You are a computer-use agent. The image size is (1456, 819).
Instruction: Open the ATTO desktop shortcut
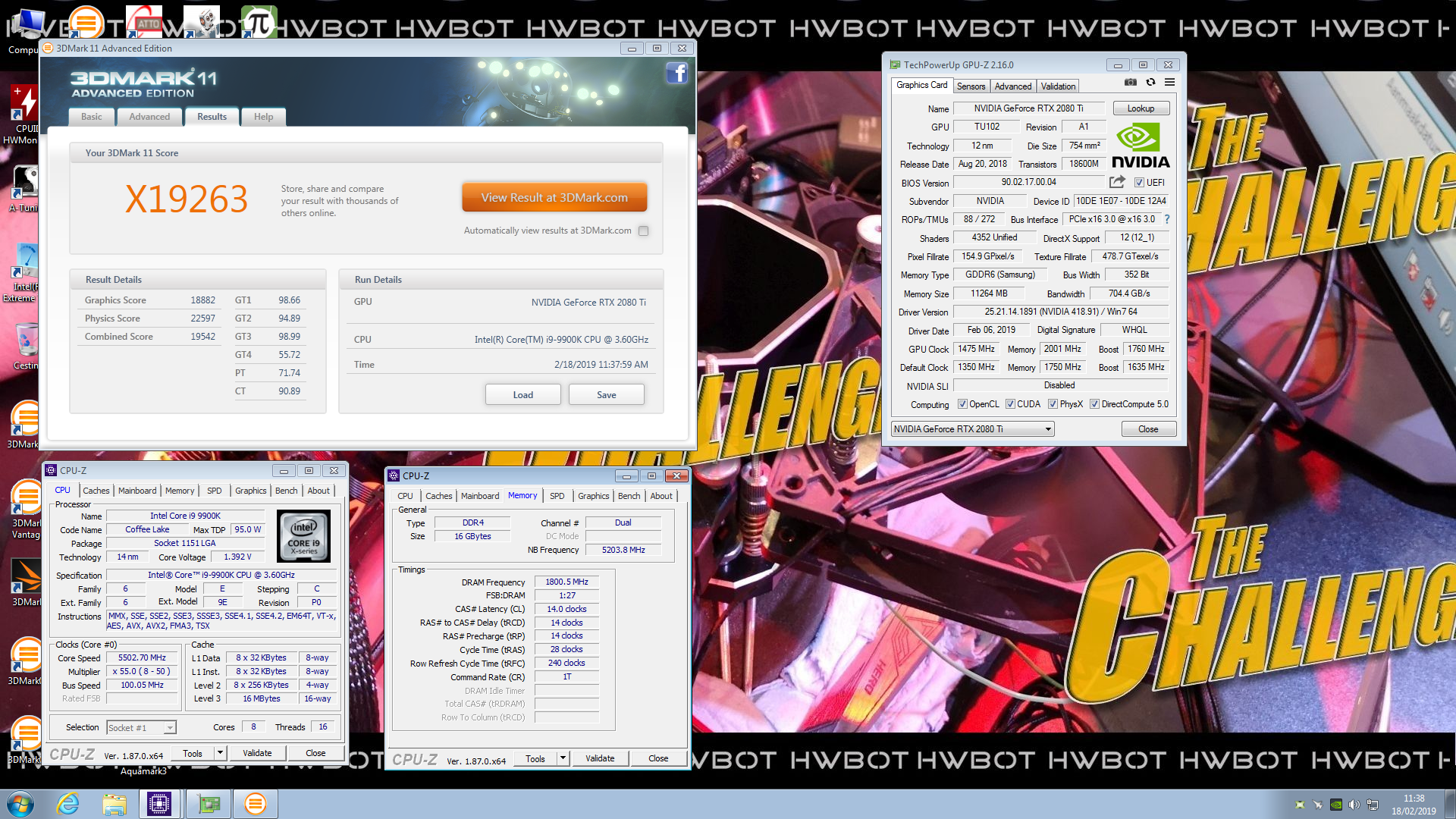coord(144,21)
